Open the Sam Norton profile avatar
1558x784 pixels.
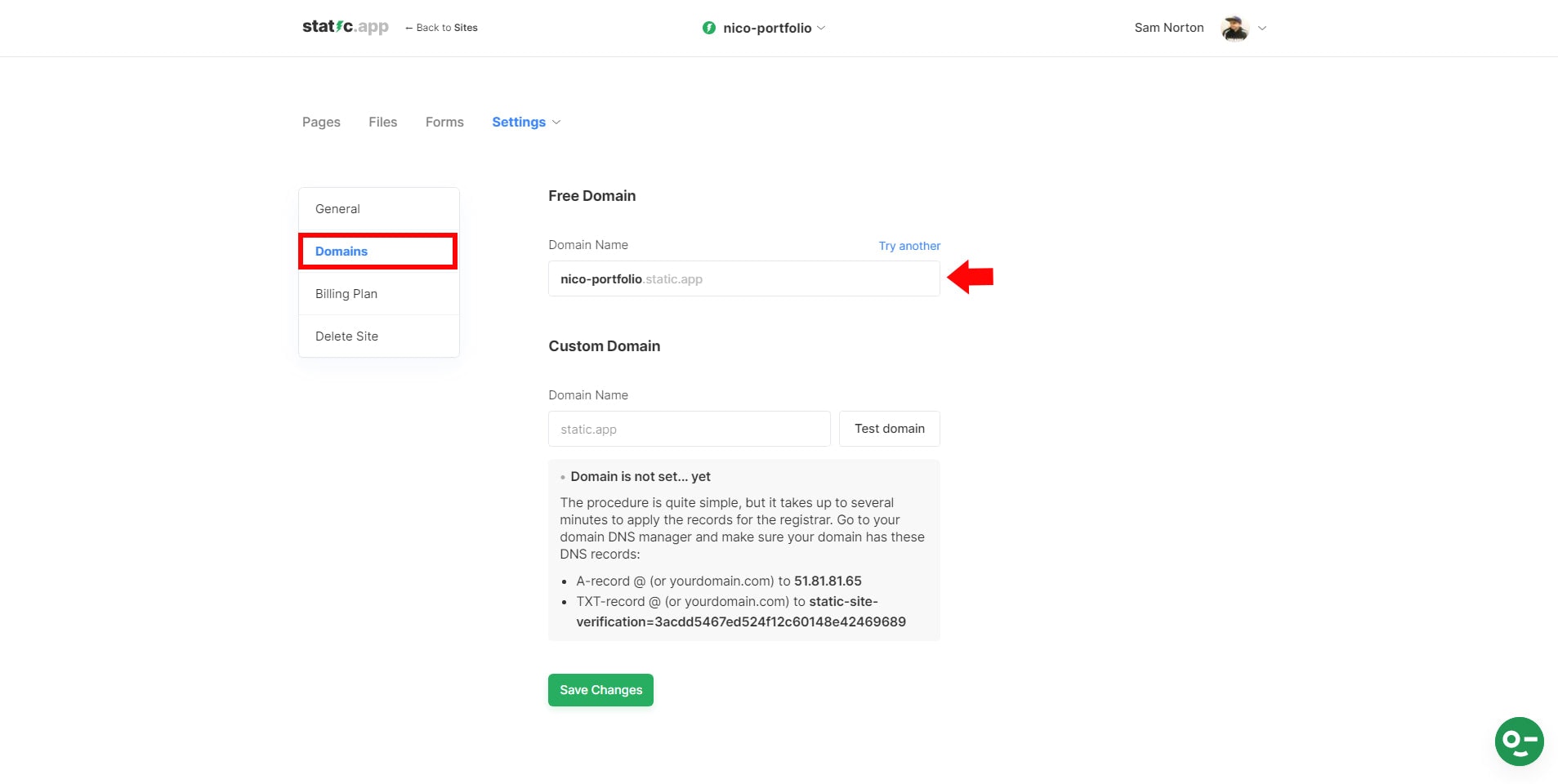[1234, 27]
